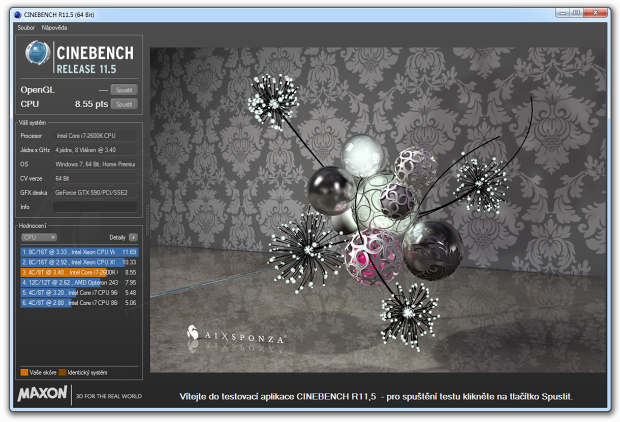Run the OpenGL test with Spustit
Screen dimensions: 620x422
[124, 90]
